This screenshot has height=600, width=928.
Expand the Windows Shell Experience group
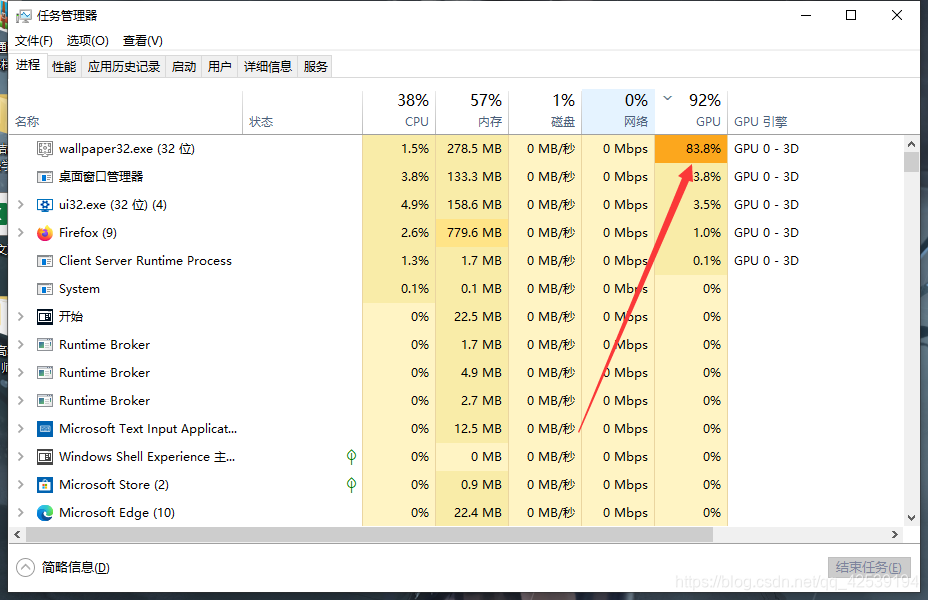click(x=21, y=457)
